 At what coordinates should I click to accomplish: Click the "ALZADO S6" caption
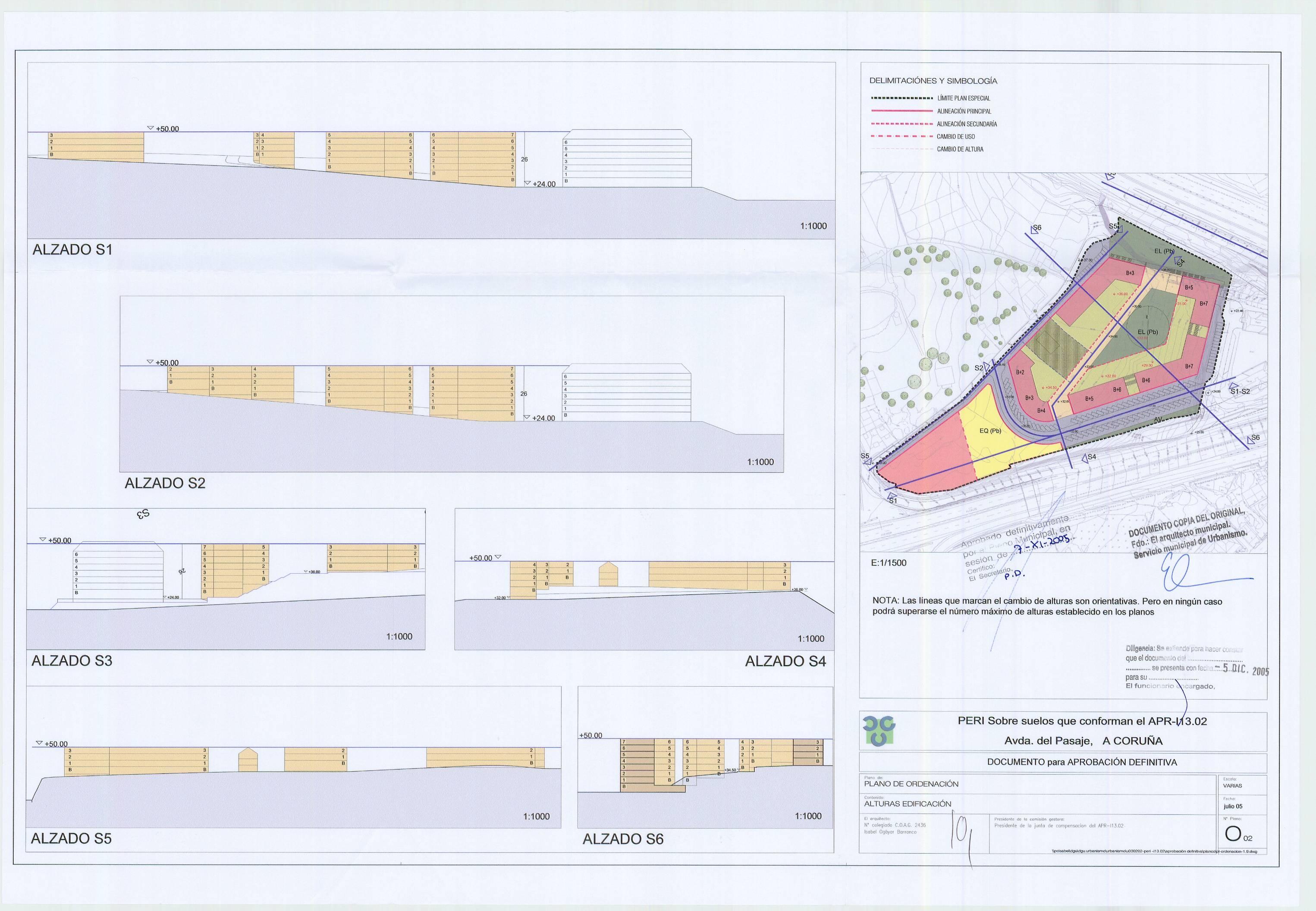point(623,839)
